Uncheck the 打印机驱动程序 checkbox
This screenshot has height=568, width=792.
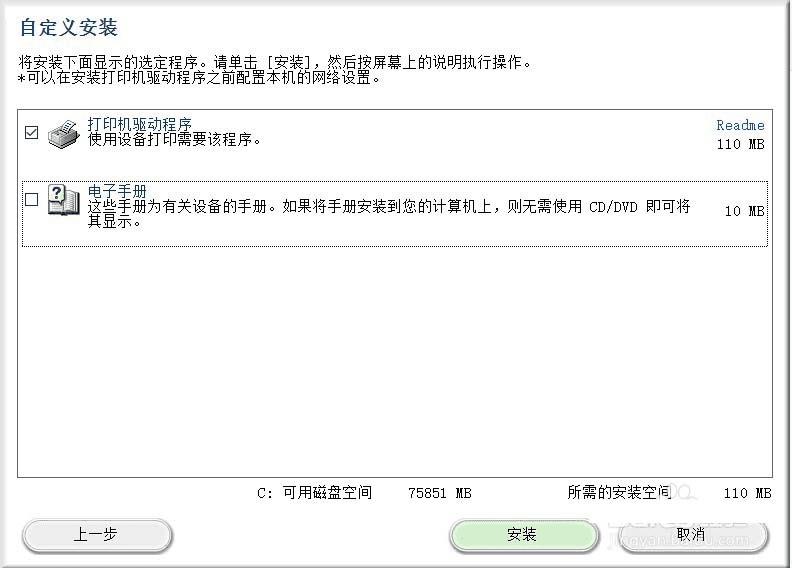pos(31,133)
